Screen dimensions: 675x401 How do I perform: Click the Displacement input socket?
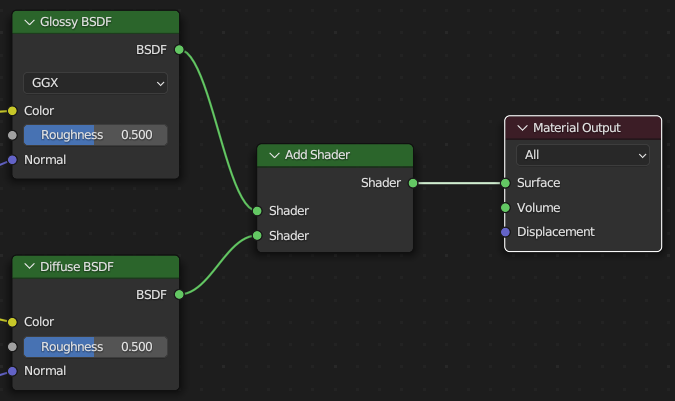(x=506, y=232)
